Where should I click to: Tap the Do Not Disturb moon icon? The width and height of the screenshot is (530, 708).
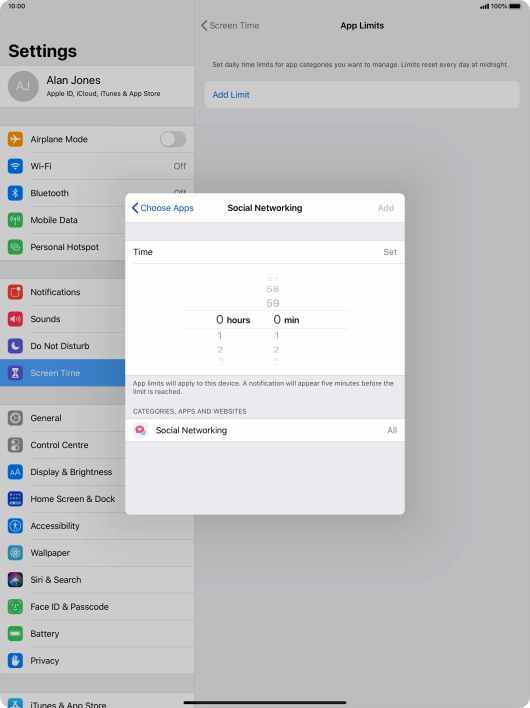15,346
